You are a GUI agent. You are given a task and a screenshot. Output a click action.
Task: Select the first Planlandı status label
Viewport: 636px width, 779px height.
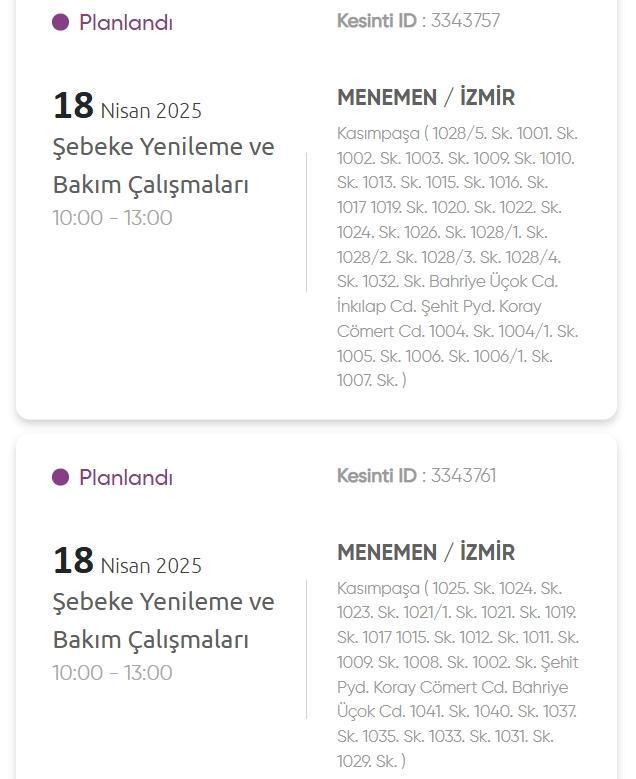[x=126, y=23]
